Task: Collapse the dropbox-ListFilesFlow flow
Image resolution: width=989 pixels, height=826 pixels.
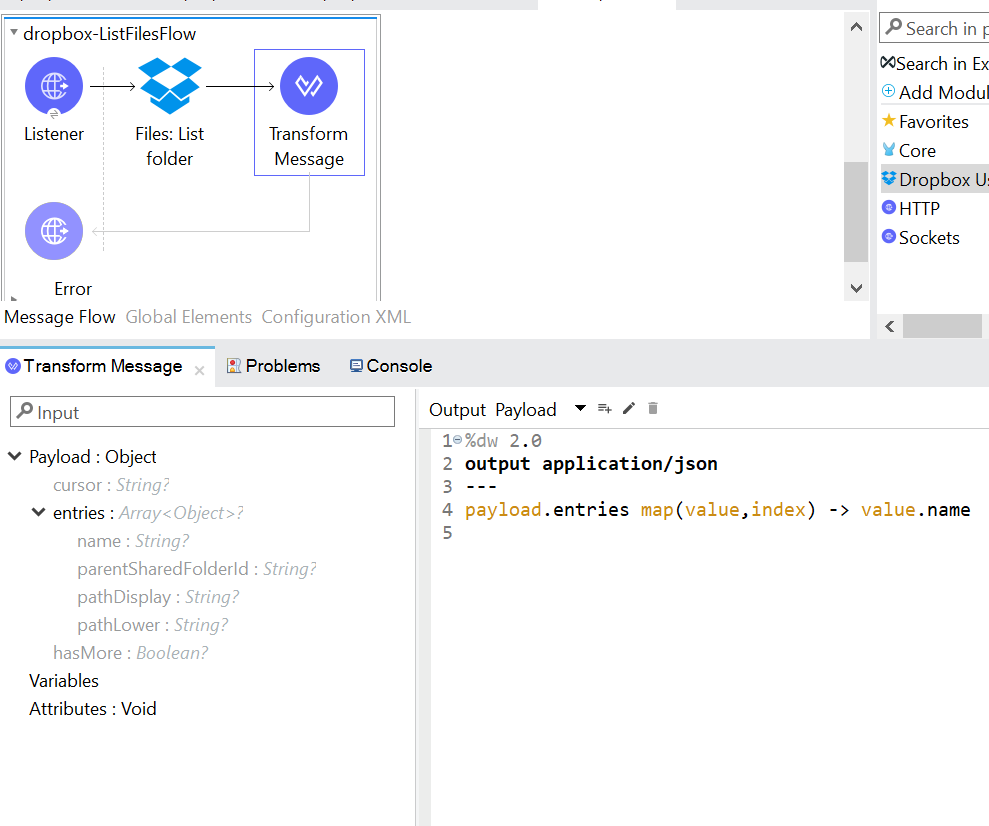Action: coord(14,34)
